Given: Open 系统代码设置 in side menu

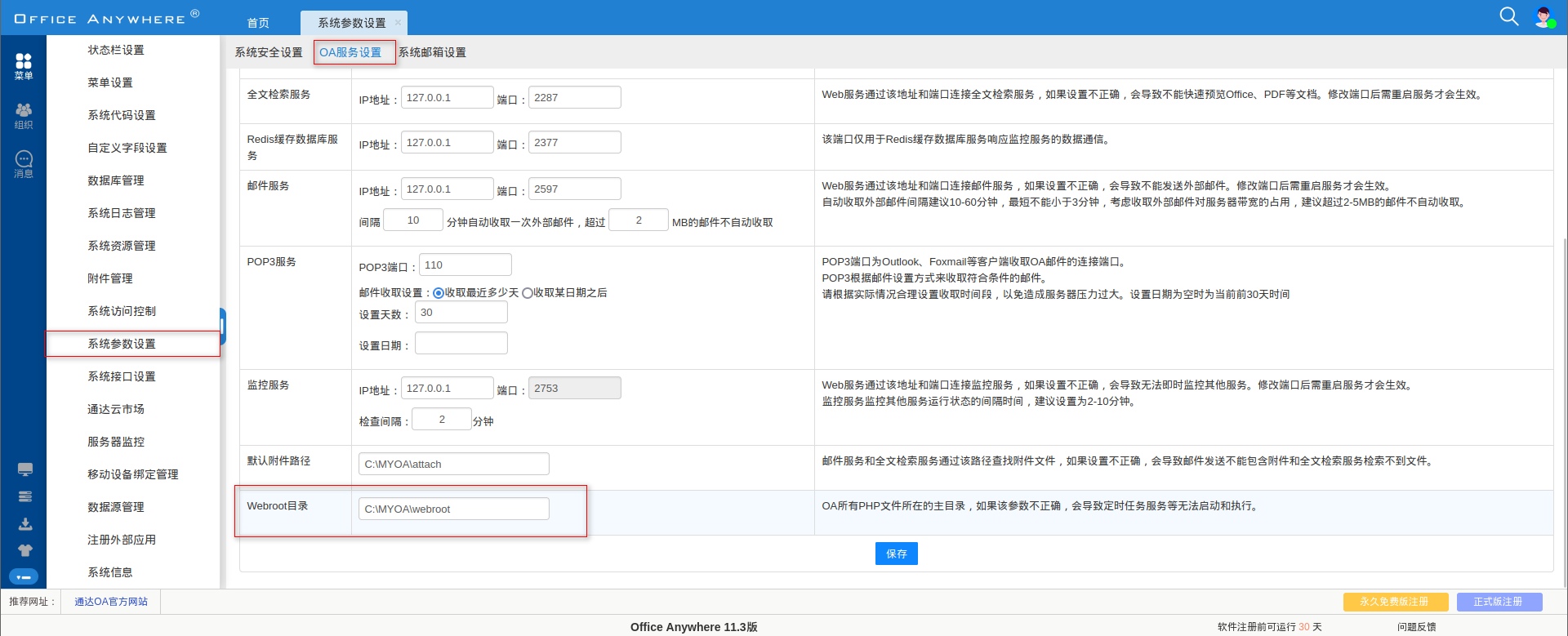Looking at the screenshot, I should [x=122, y=115].
